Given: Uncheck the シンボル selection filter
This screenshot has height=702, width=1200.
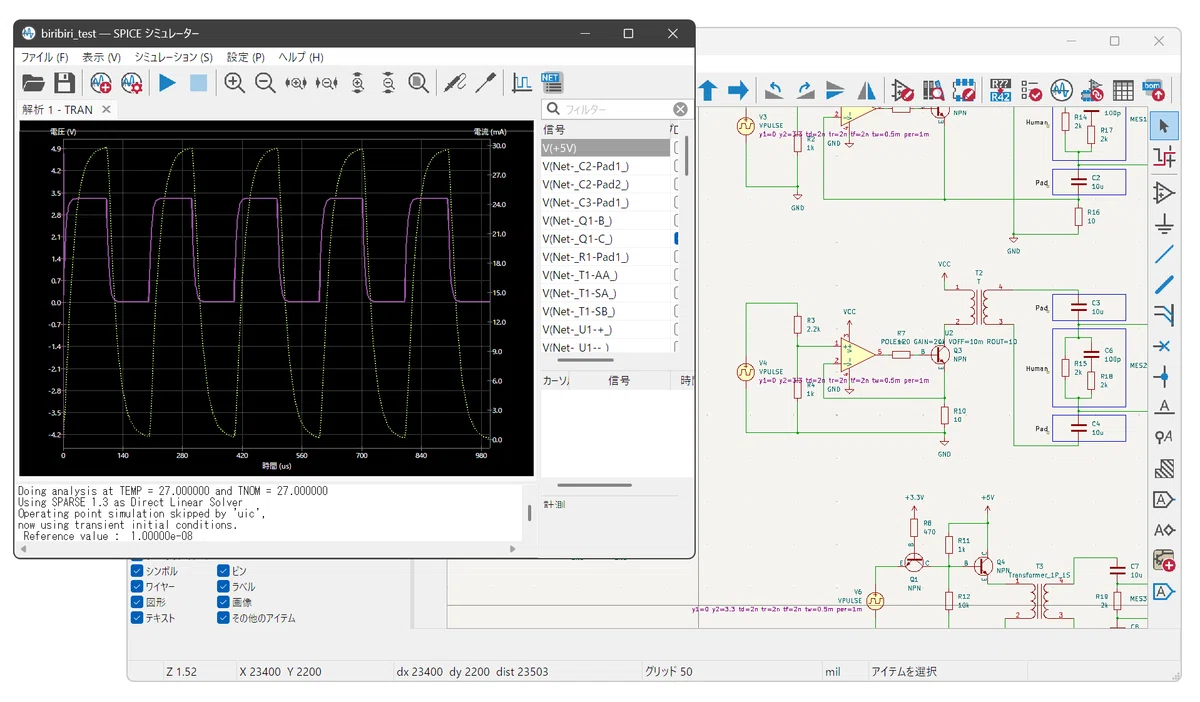Looking at the screenshot, I should tap(137, 571).
